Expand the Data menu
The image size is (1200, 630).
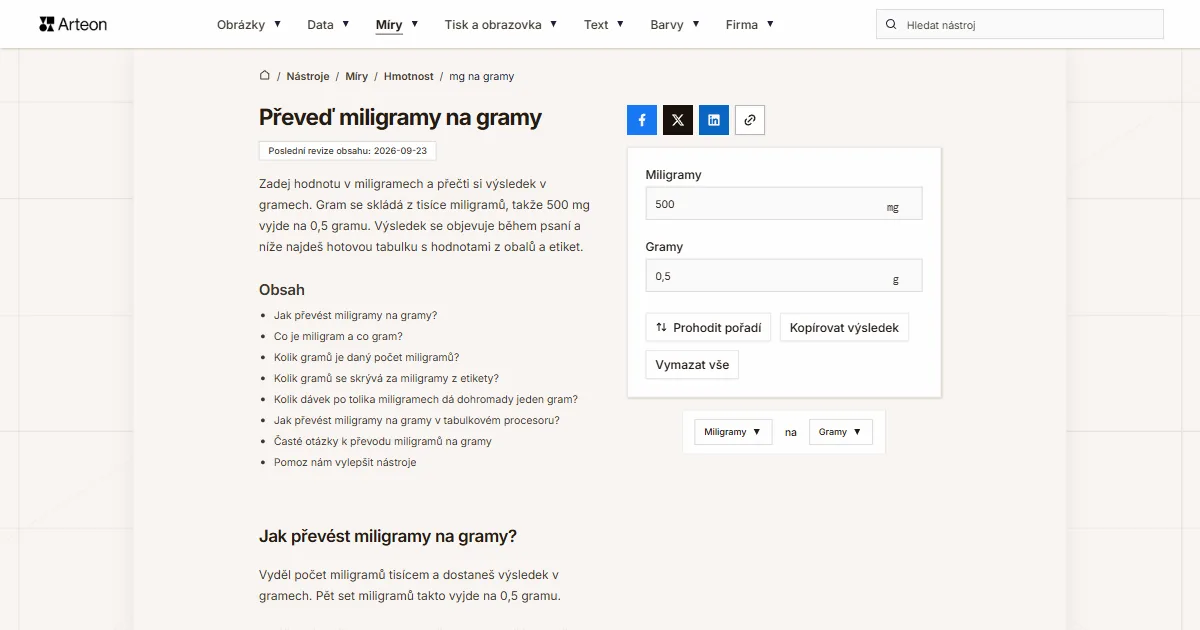click(x=328, y=24)
